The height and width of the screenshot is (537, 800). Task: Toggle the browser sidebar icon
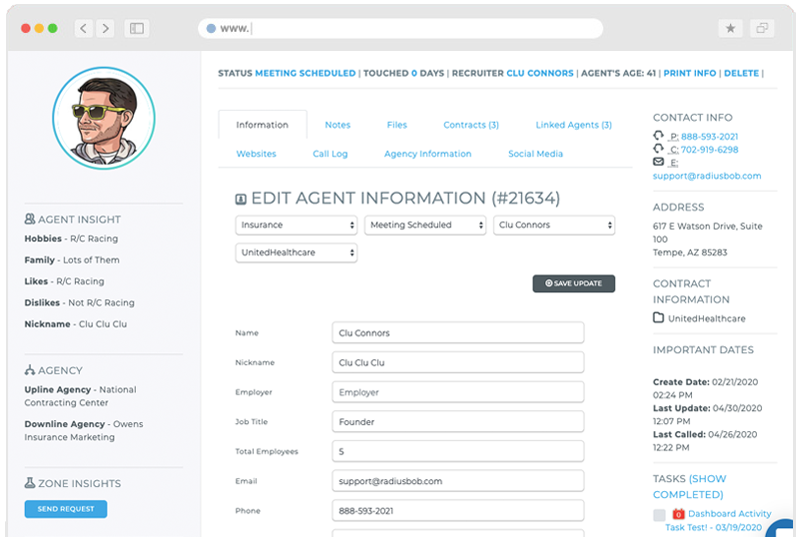[137, 29]
